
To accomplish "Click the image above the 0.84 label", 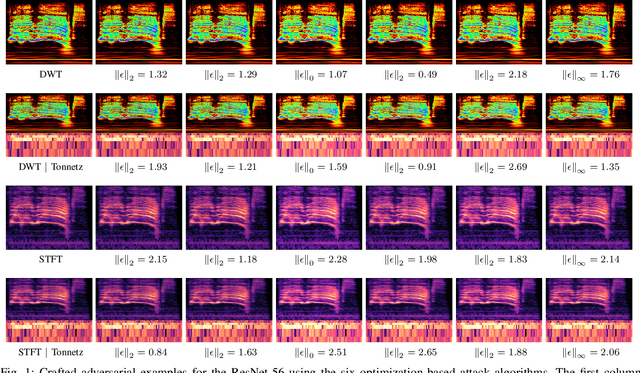I will click(139, 310).
